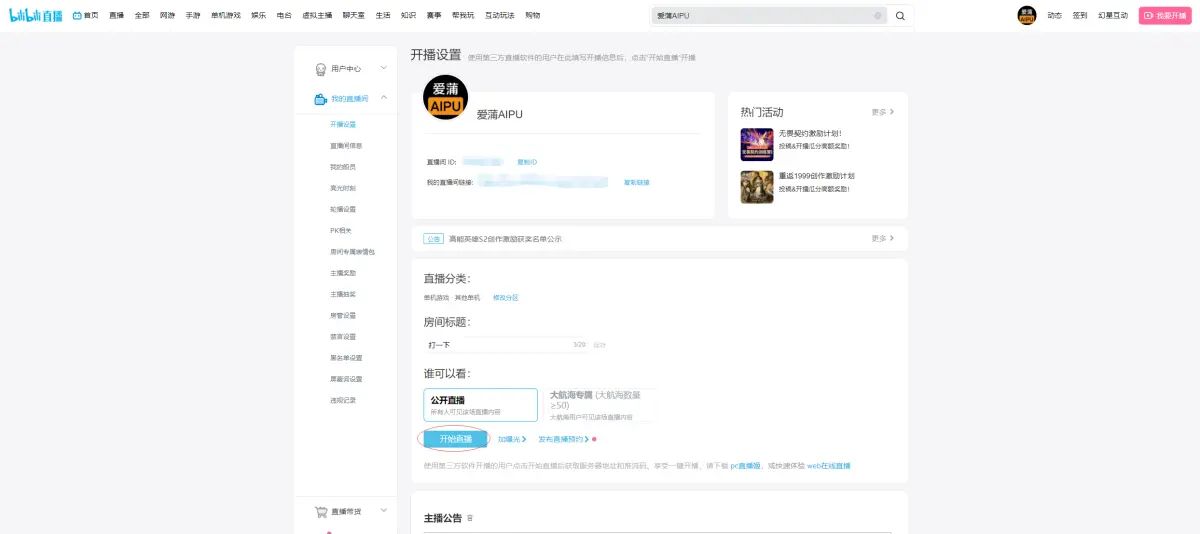Open 生活 category in navigation
Viewport: 1200px width, 534px height.
coord(383,16)
